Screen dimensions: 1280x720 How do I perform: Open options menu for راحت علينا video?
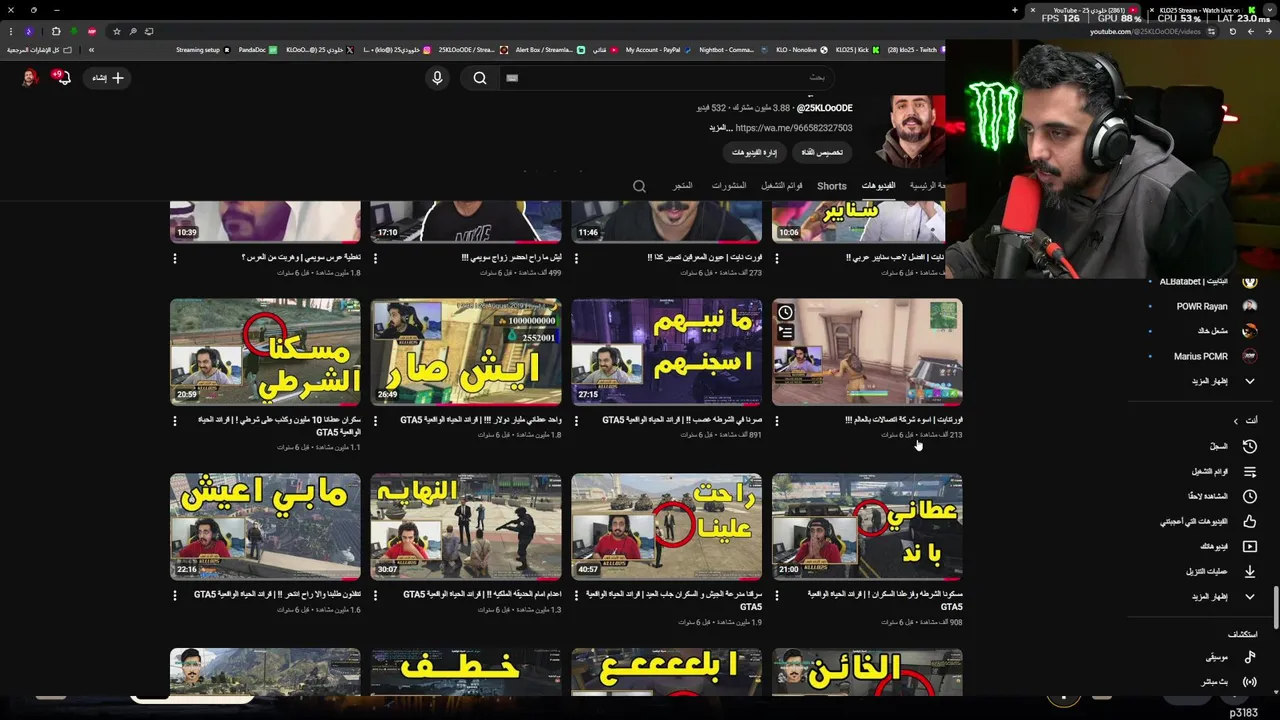coord(576,595)
